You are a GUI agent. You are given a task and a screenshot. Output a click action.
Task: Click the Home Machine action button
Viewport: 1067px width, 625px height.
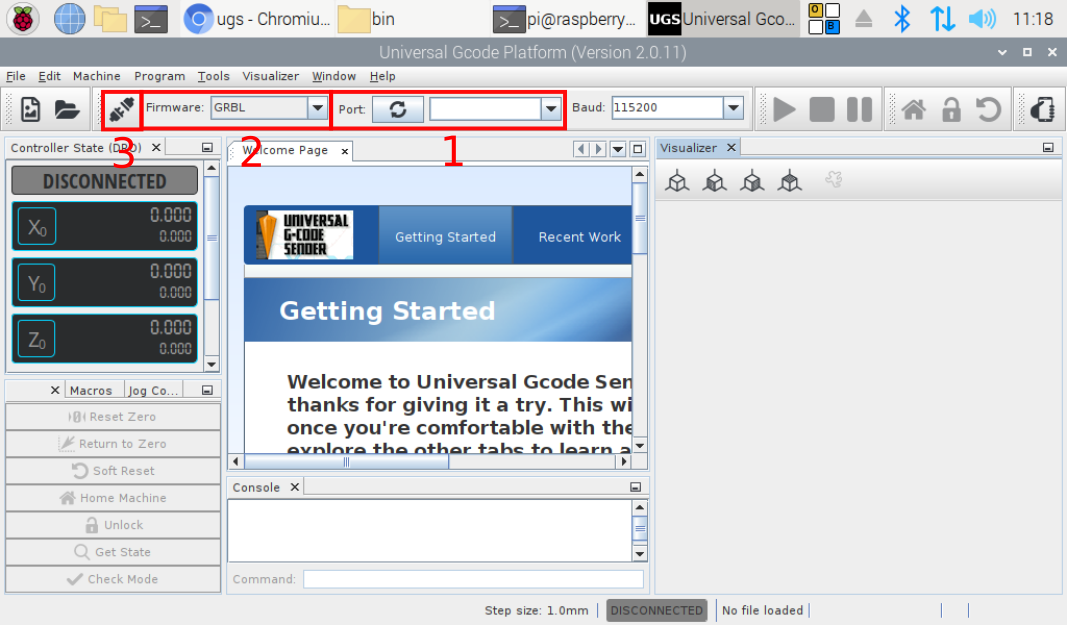tap(113, 498)
